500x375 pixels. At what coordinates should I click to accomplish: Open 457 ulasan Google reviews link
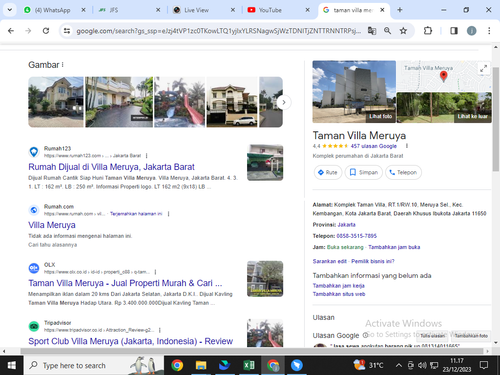pyautogui.click(x=374, y=146)
